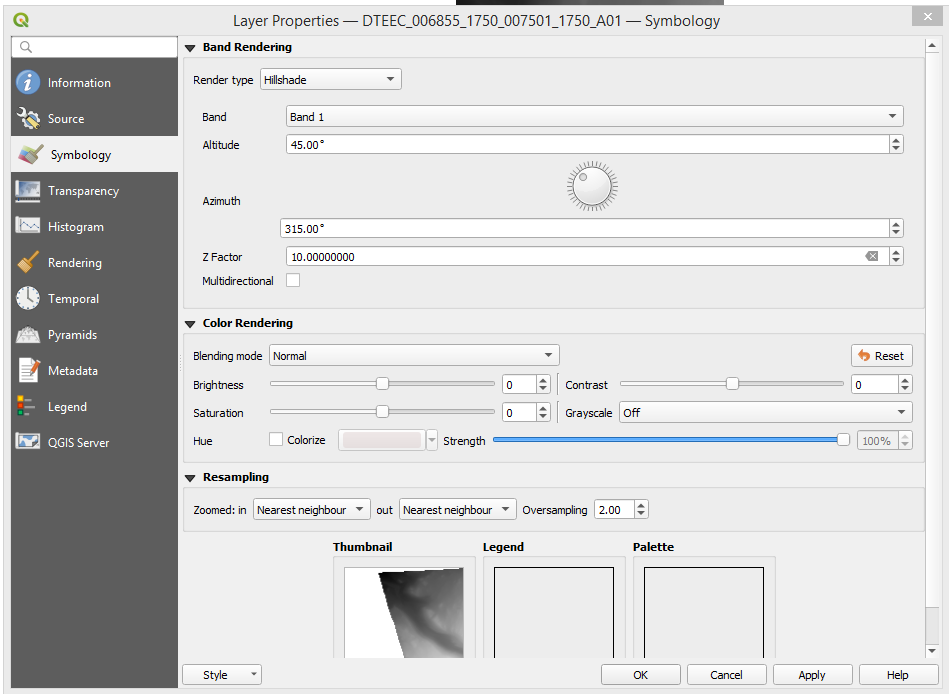Click the Symbology paintbrush icon
Screen dimensions: 949x694
coord(30,154)
